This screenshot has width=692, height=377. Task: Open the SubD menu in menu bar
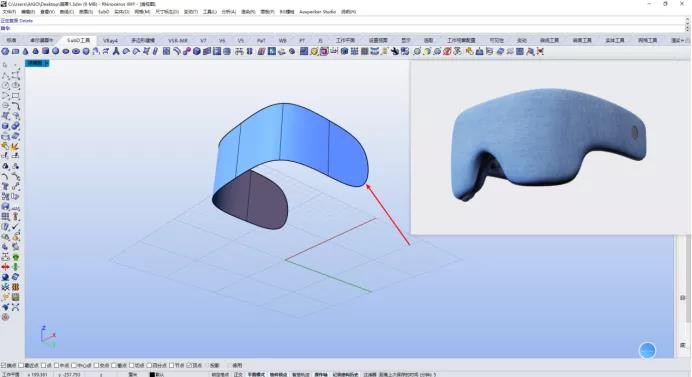(104, 12)
